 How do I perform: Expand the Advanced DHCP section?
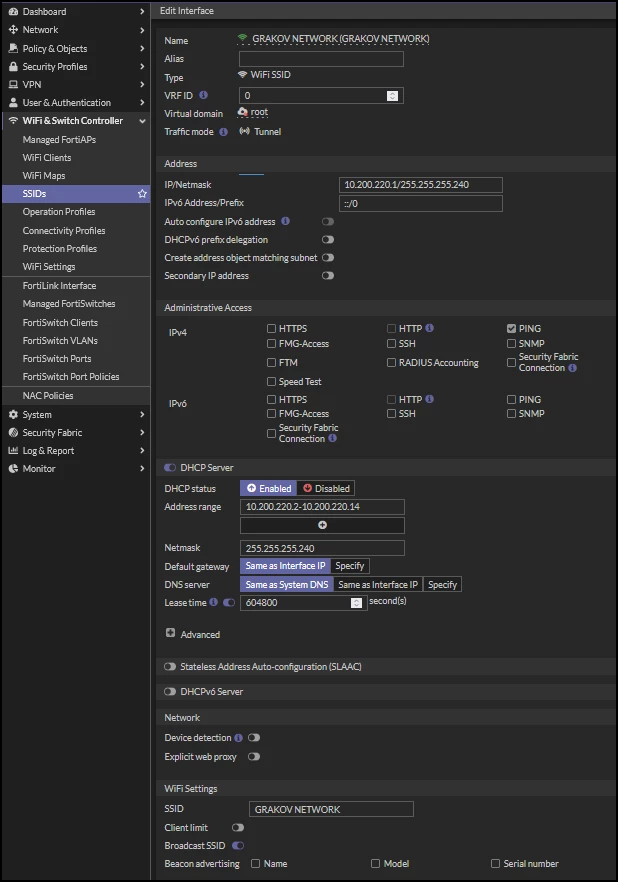[x=170, y=633]
